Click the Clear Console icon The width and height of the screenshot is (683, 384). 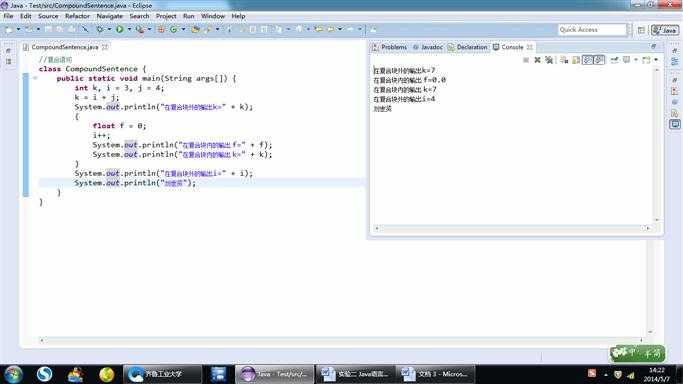click(x=564, y=60)
